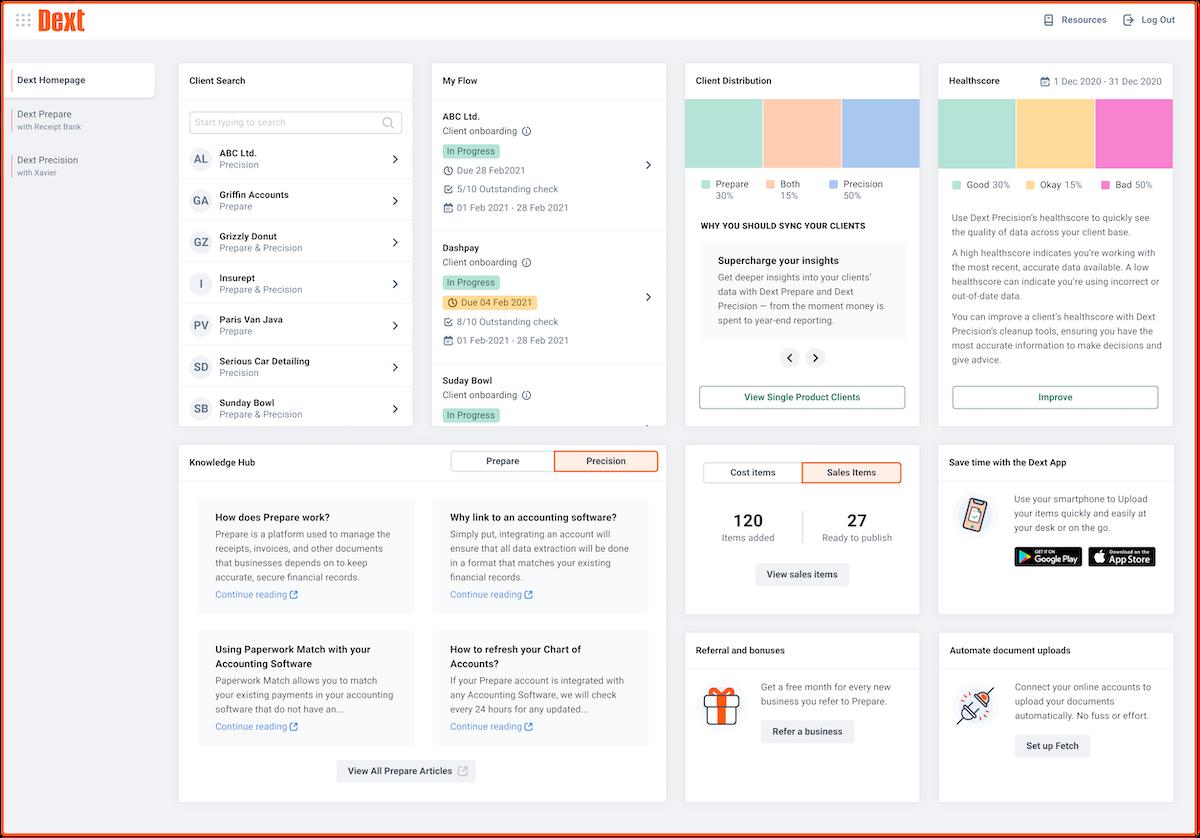1200x838 pixels.
Task: Expand Serious Car Detailing row chevron
Action: click(395, 367)
